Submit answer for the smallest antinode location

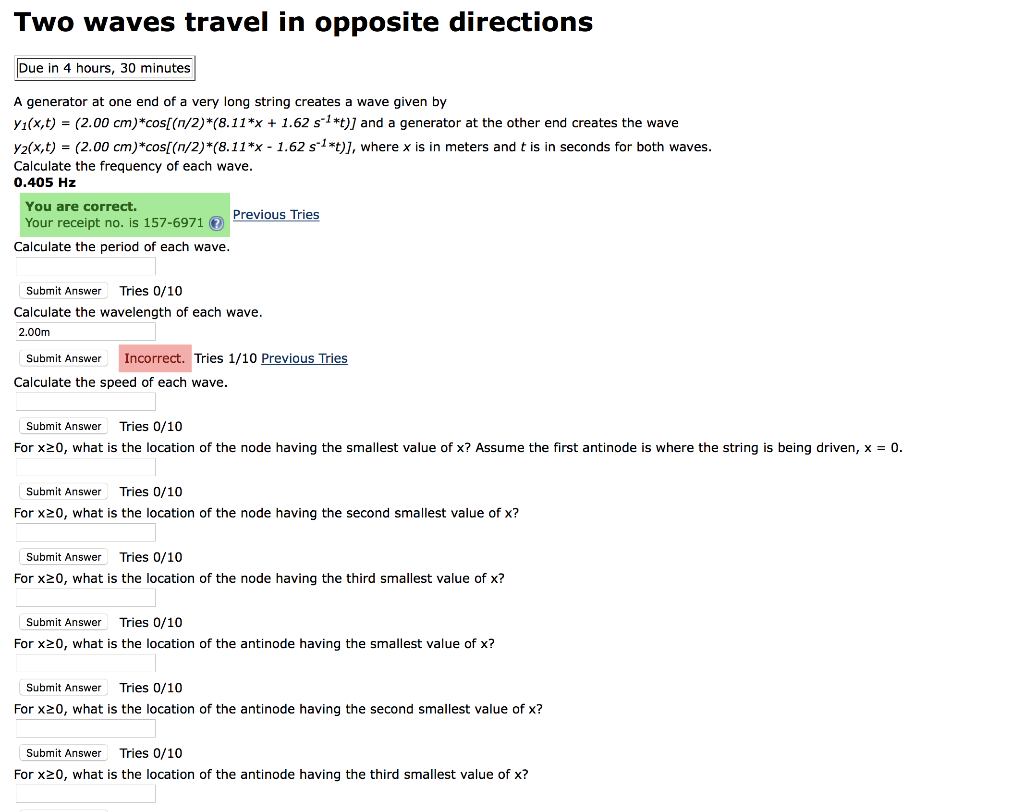(x=62, y=687)
